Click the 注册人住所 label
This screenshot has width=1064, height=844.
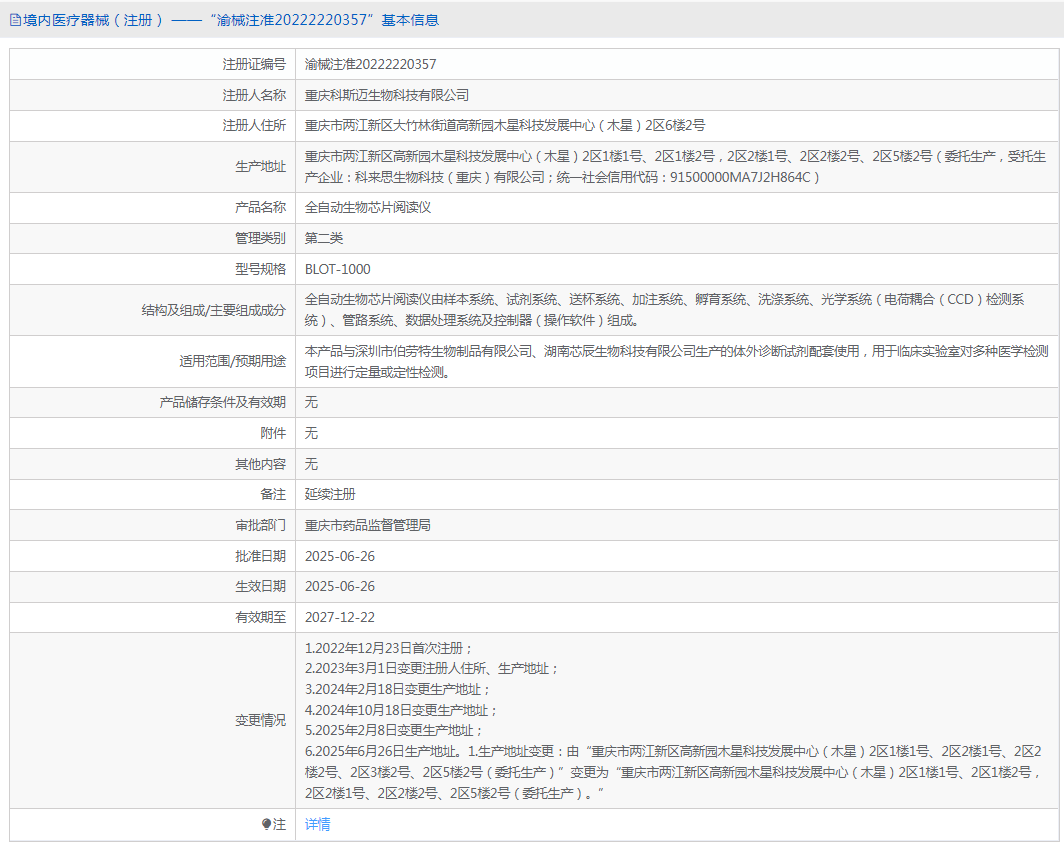click(x=254, y=126)
